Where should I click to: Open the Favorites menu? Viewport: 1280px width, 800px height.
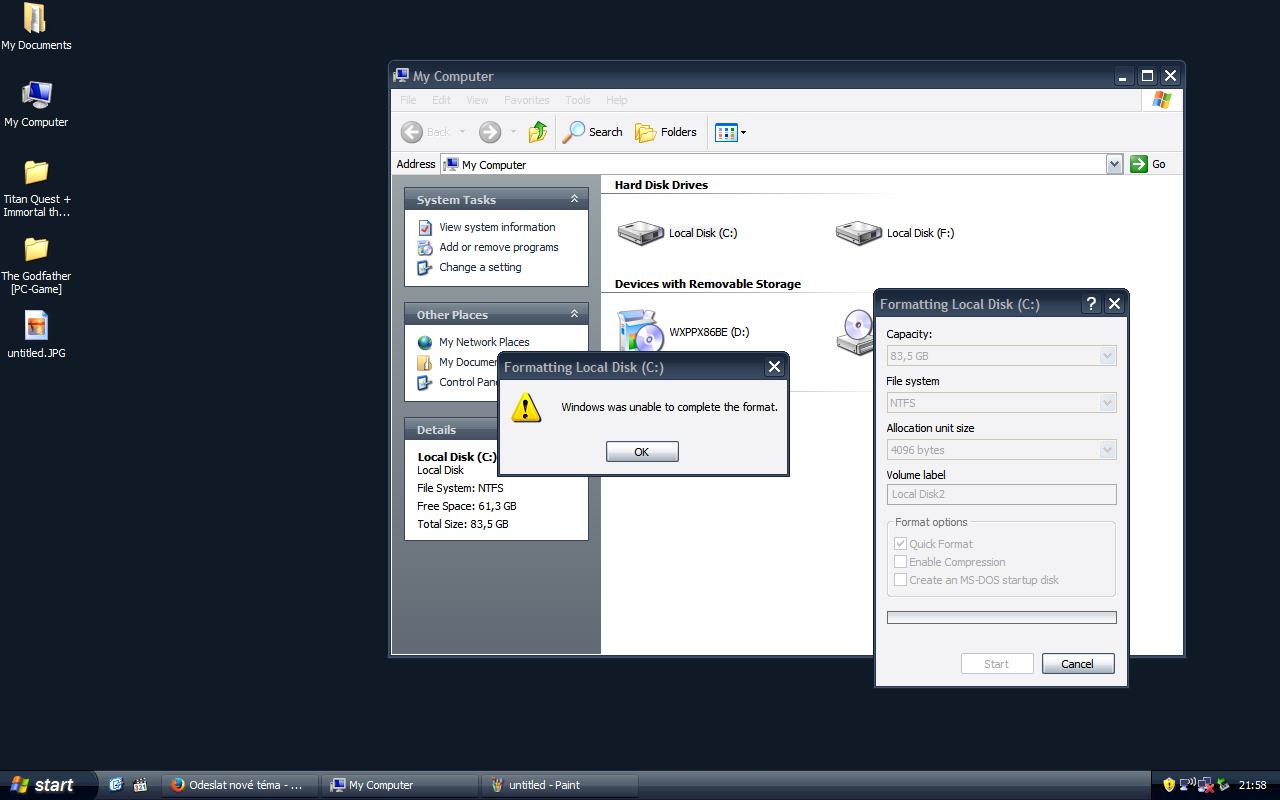[526, 100]
